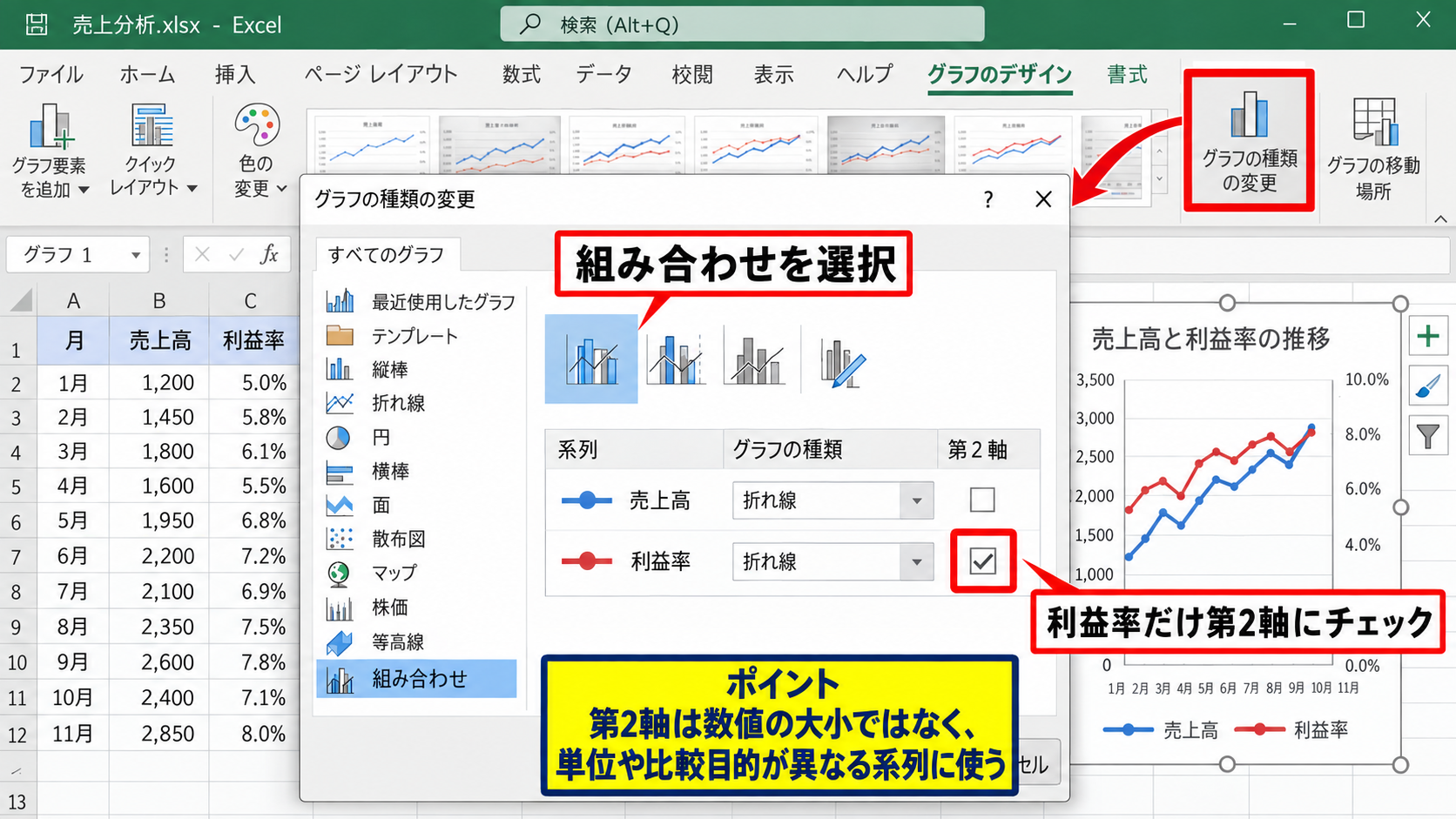Check 第2軸 box for 売上高
Viewport: 1456px width, 819px height.
[x=982, y=500]
